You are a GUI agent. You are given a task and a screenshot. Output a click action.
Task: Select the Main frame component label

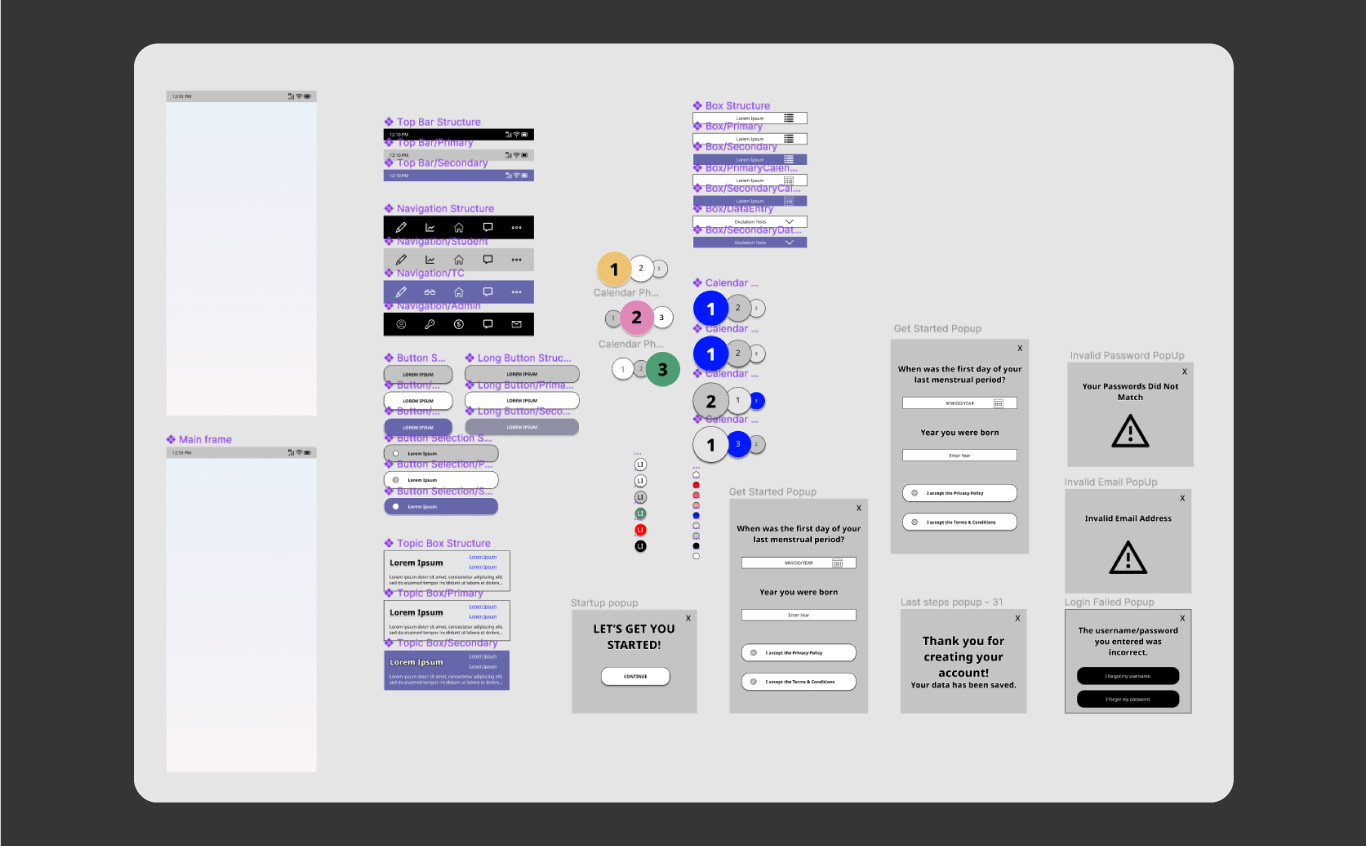pyautogui.click(x=204, y=440)
